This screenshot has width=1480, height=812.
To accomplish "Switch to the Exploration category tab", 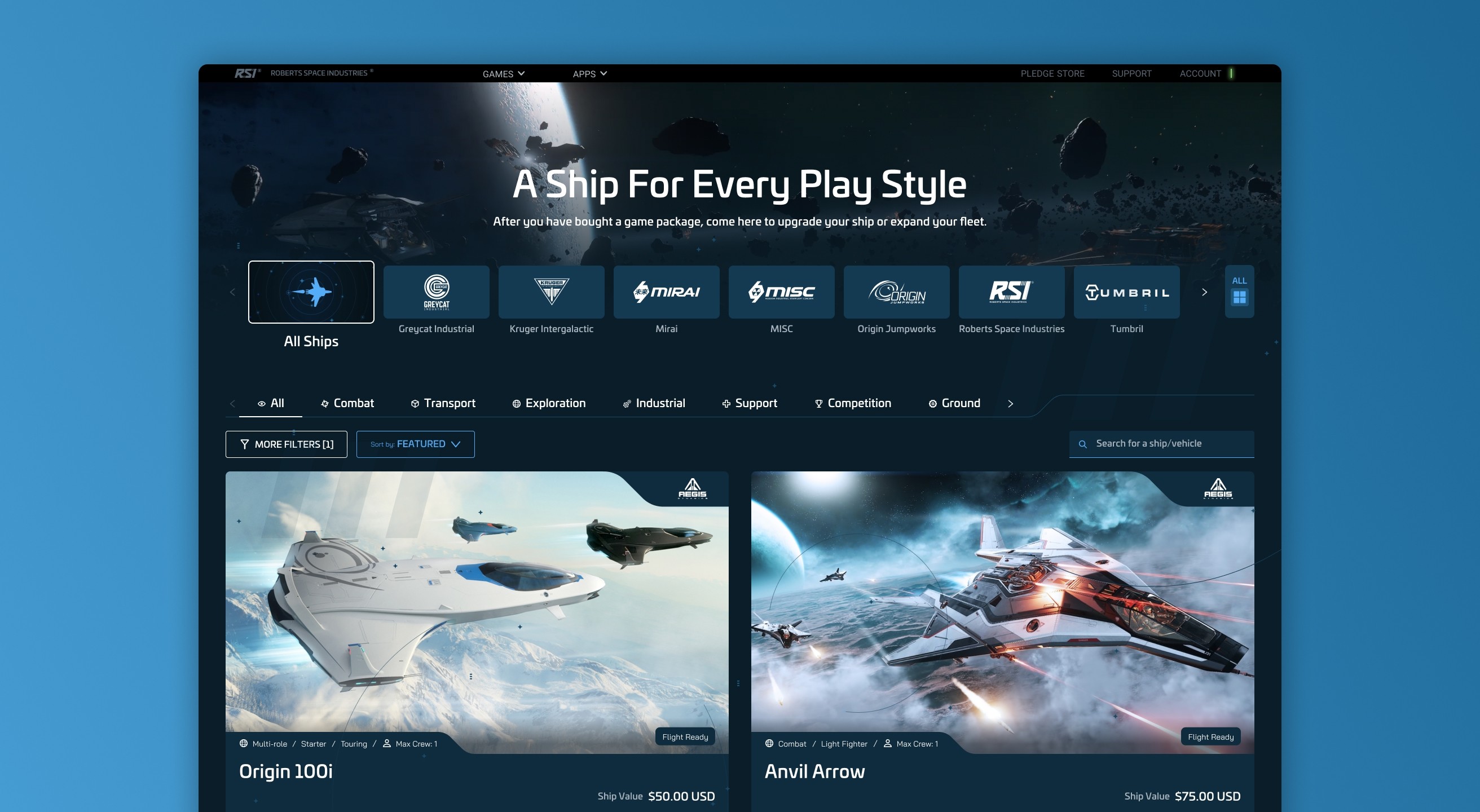I will click(549, 403).
